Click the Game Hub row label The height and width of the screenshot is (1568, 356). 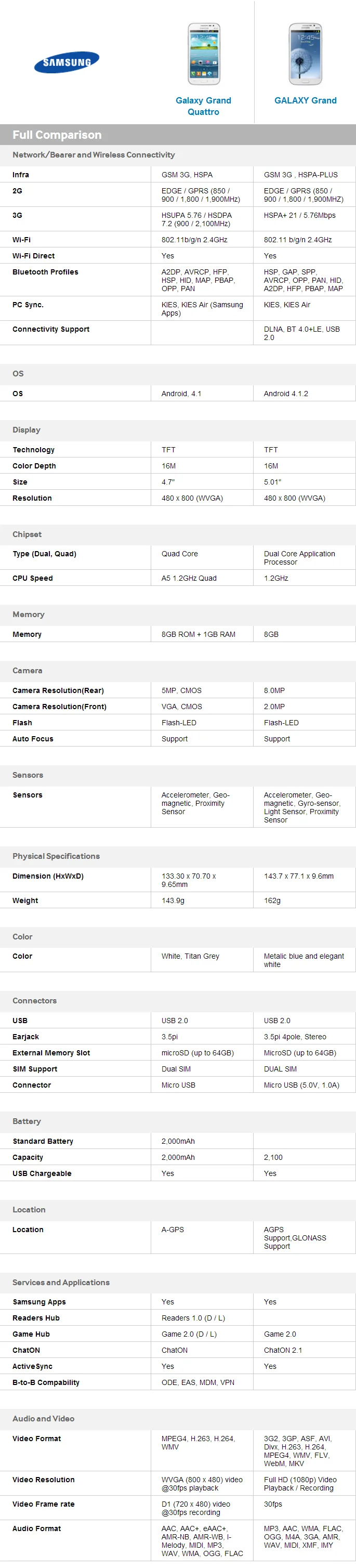click(31, 1334)
